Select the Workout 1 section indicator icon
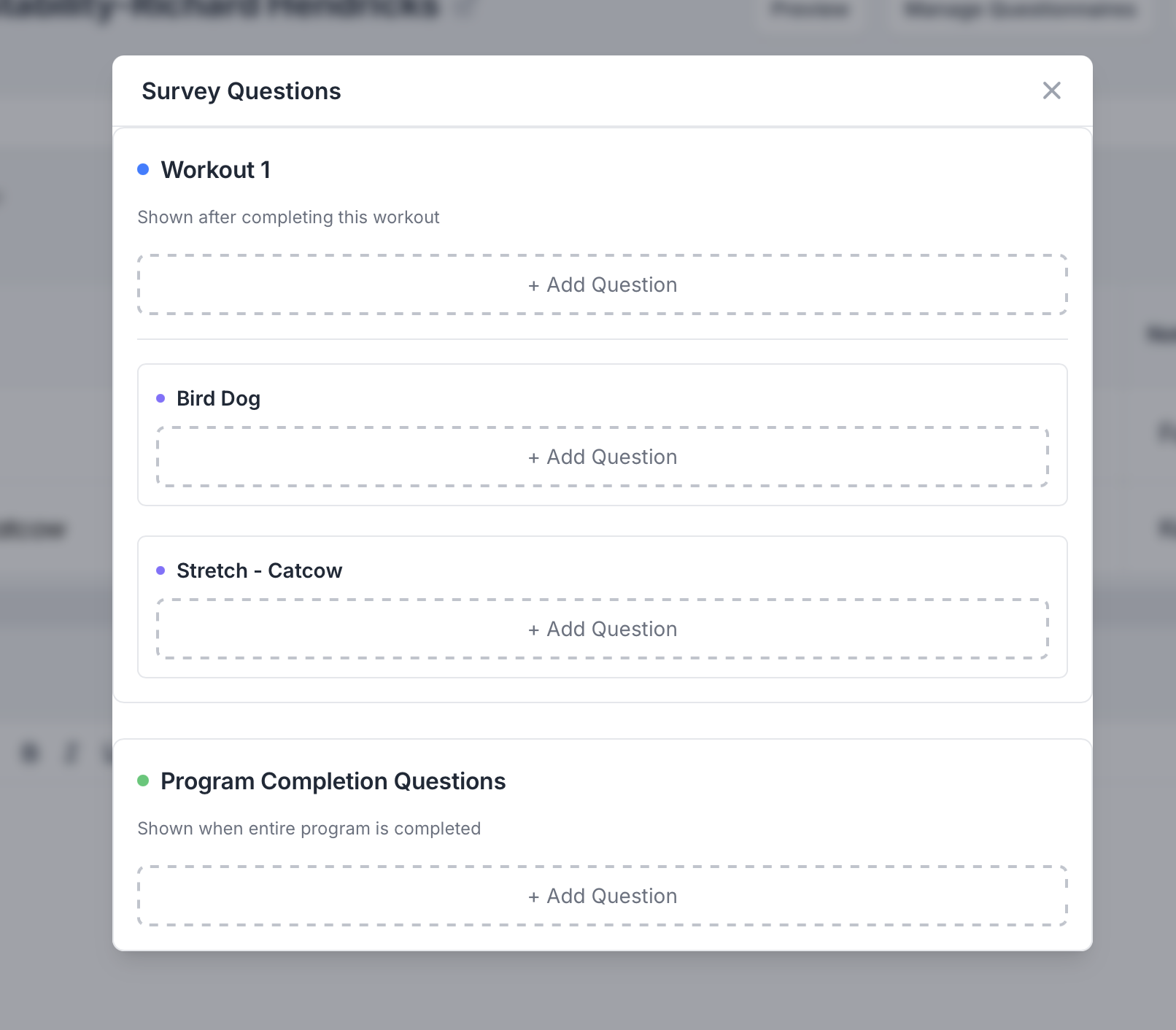Image resolution: width=1176 pixels, height=1030 pixels. (x=144, y=169)
